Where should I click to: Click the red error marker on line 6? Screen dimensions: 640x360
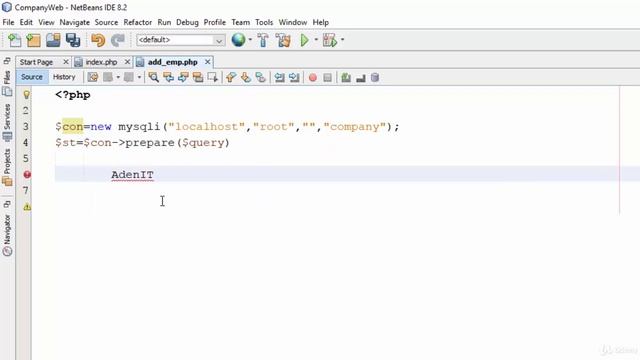[27, 175]
